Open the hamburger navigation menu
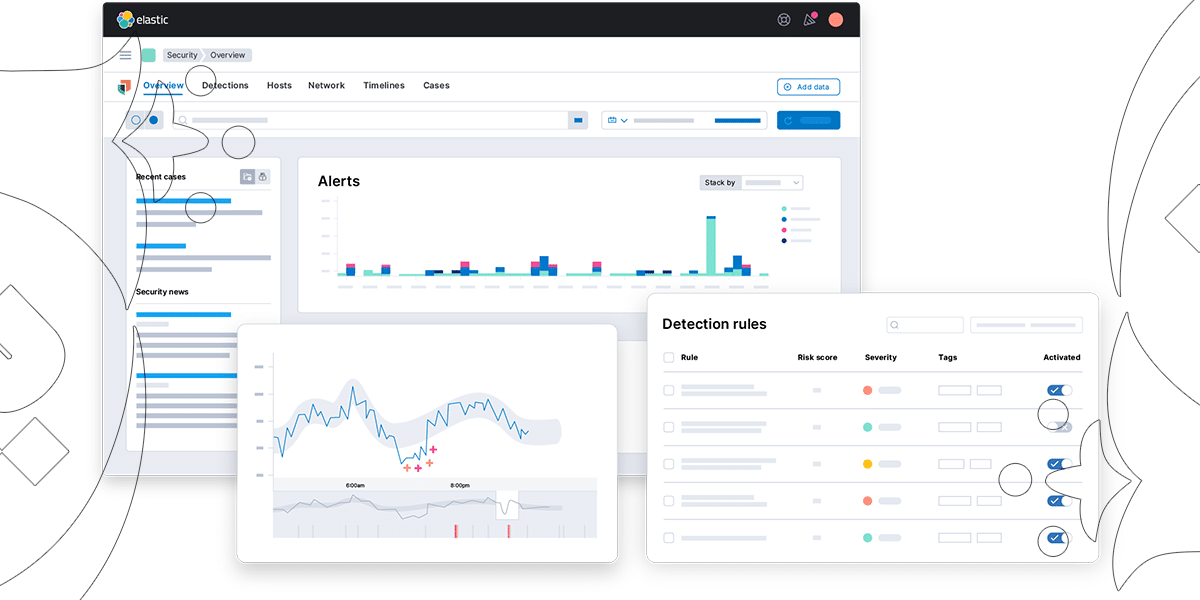This screenshot has width=1200, height=600. coord(125,55)
